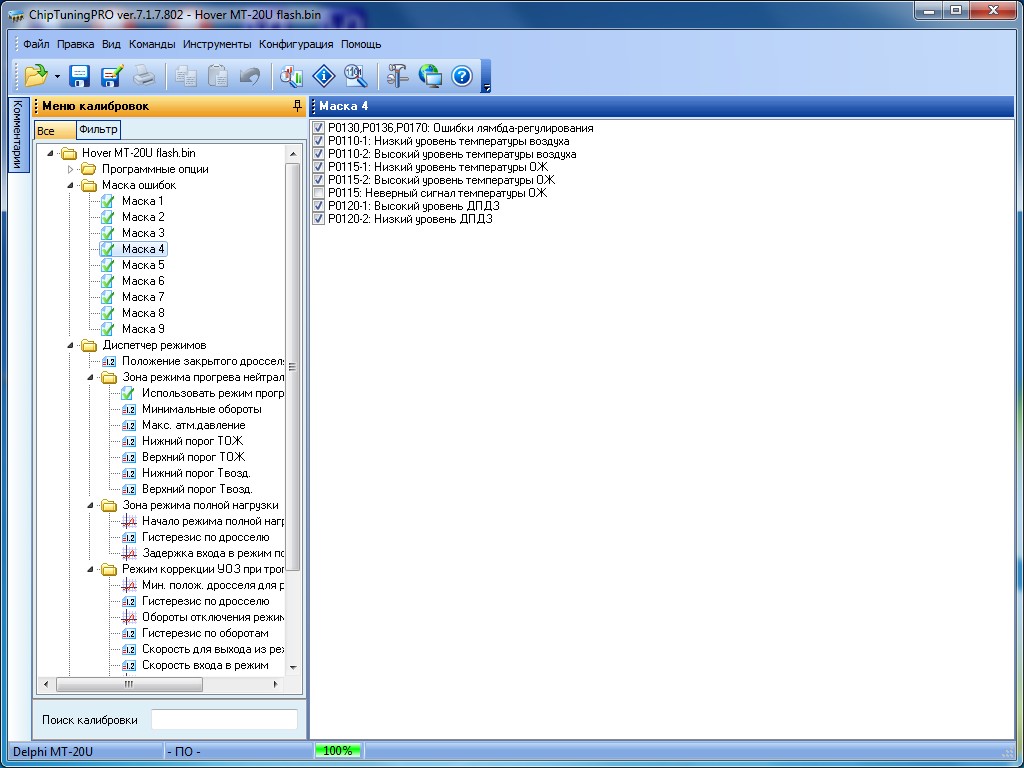Click the Поиск калибровки search field
Image resolution: width=1024 pixels, height=768 pixels.
pos(224,720)
